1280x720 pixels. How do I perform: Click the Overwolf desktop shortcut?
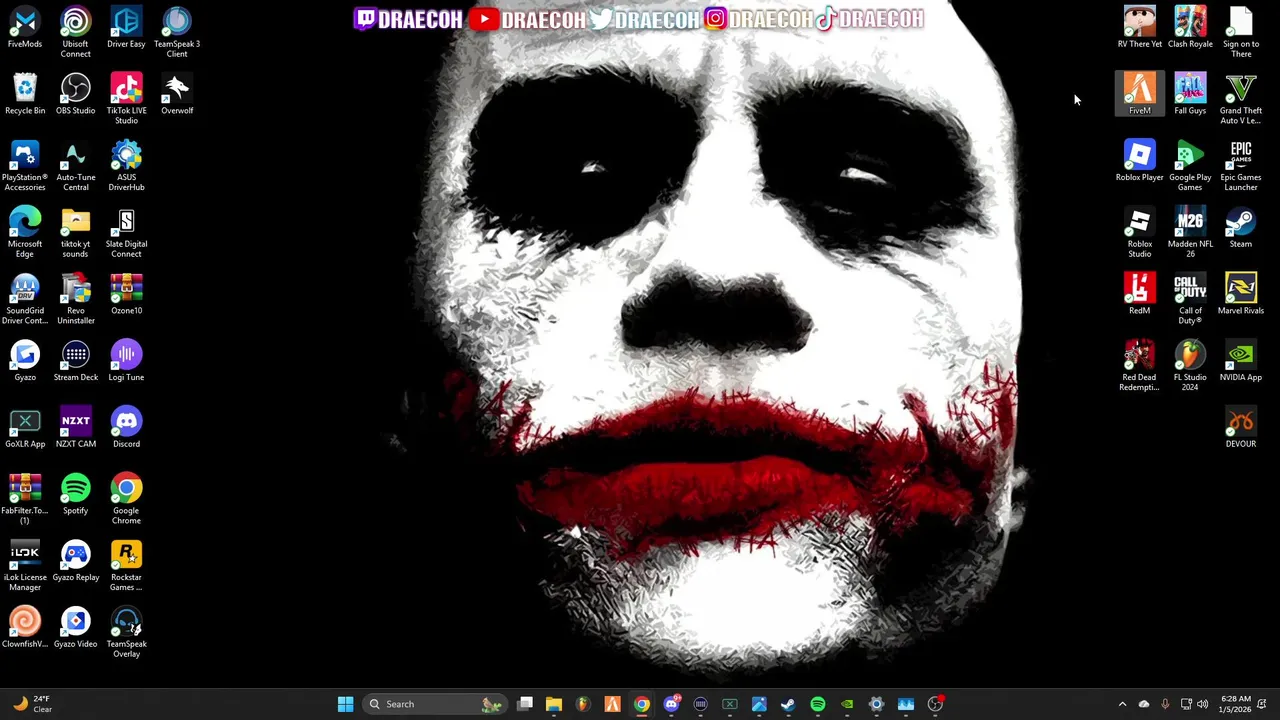177,94
